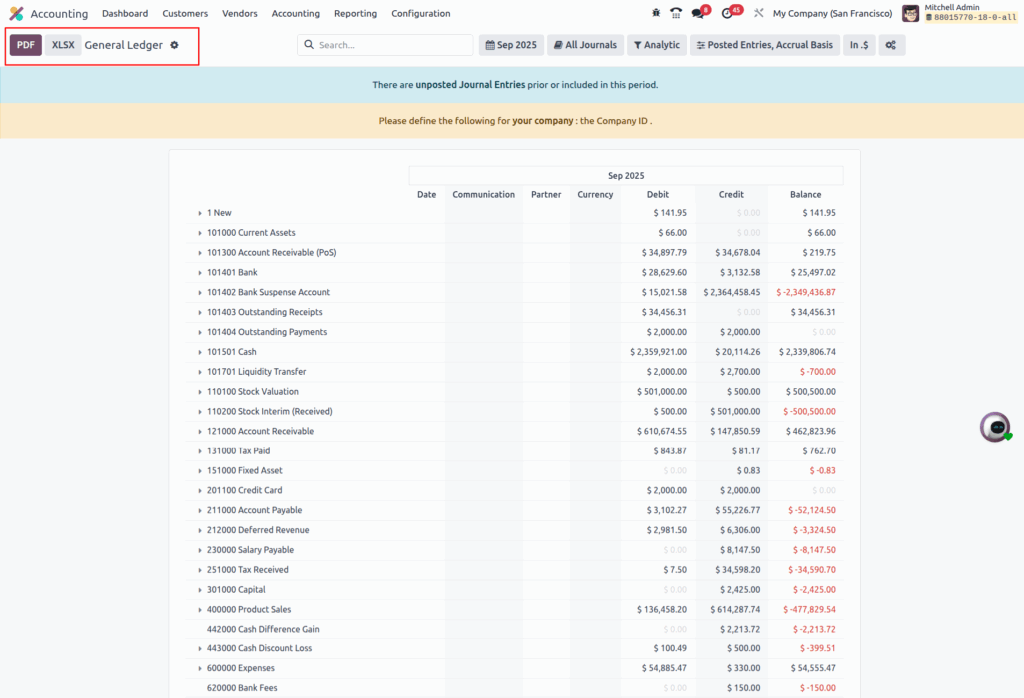Click the wrench tools icon
Viewport: 1024px width, 698px height.
tap(758, 13)
